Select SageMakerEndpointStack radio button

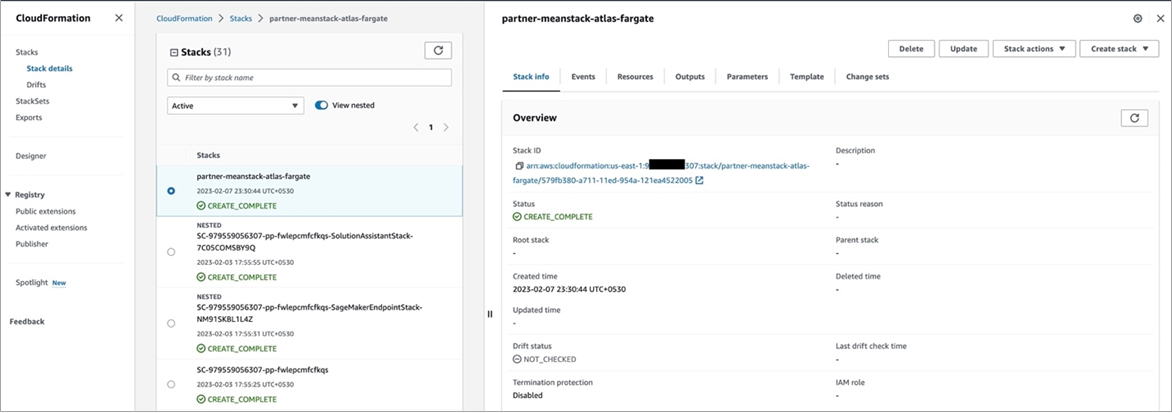pyautogui.click(x=171, y=323)
